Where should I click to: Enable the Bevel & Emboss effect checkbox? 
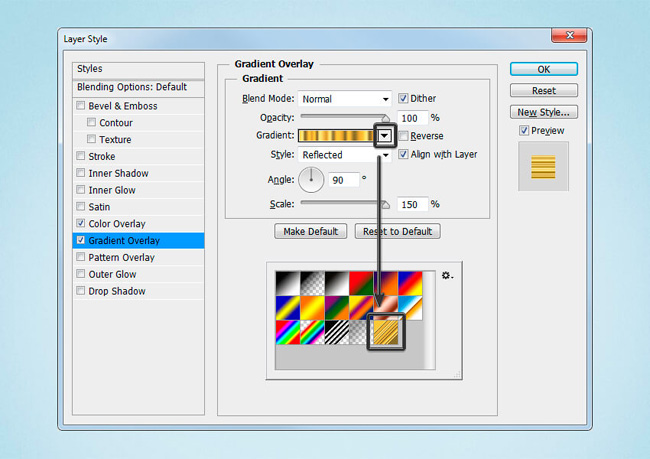[x=81, y=106]
